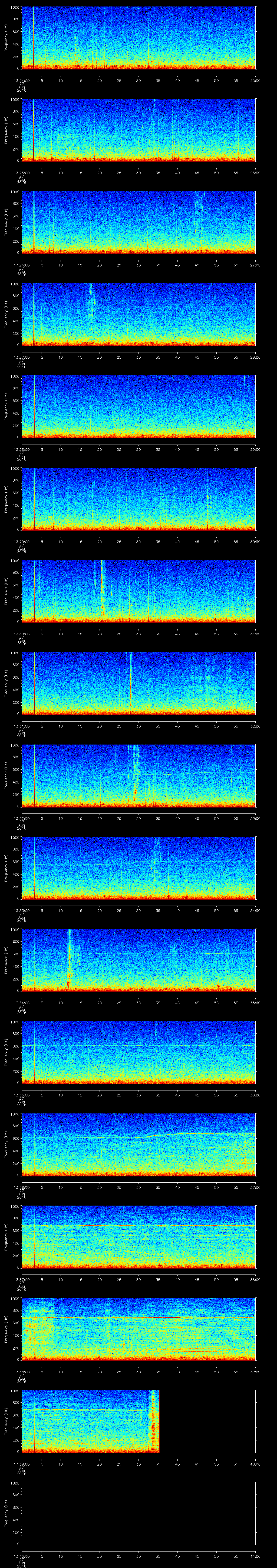Click the 33:00 end time label
The image size is (277, 1568).
coord(256,818)
